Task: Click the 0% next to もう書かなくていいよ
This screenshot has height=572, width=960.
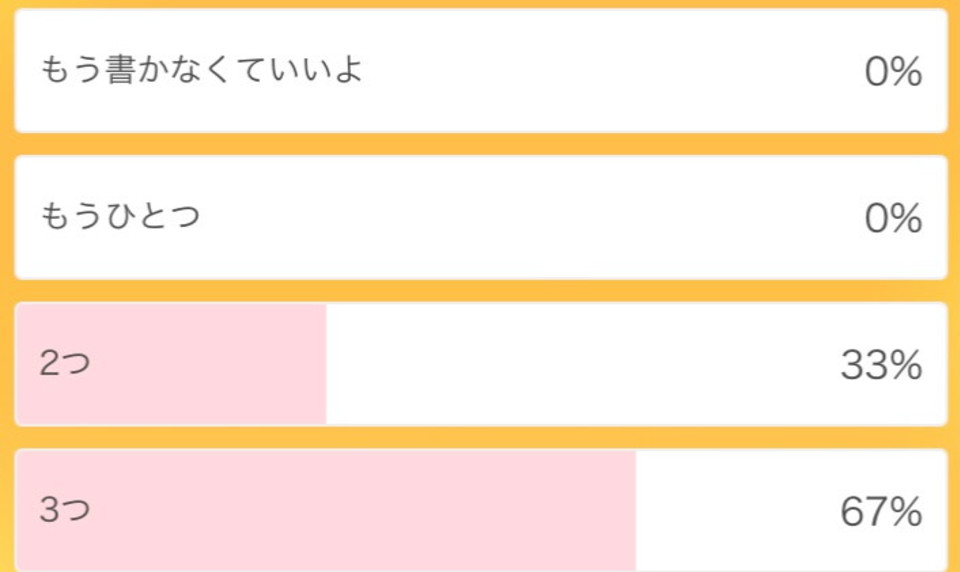Action: [x=893, y=72]
